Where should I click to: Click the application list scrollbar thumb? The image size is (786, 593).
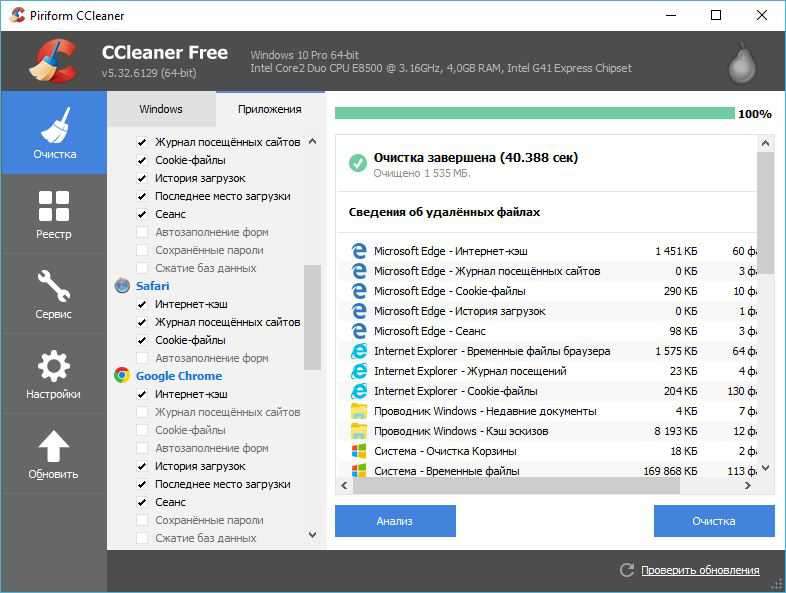pyautogui.click(x=312, y=317)
